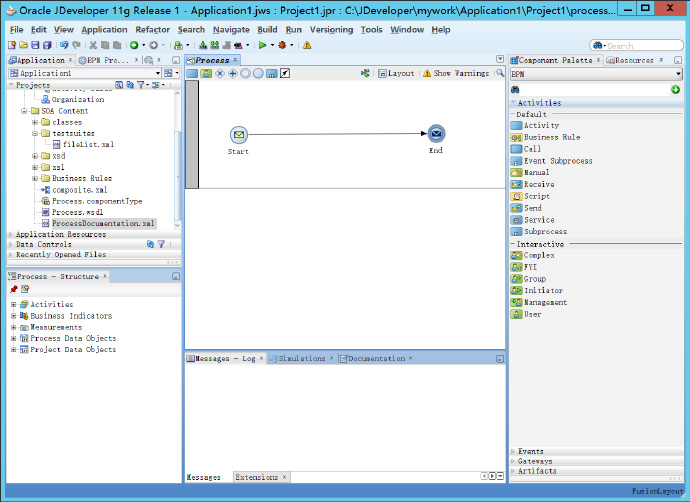Click the green go arrow in Component Palette
The height and width of the screenshot is (502, 690).
point(675,90)
